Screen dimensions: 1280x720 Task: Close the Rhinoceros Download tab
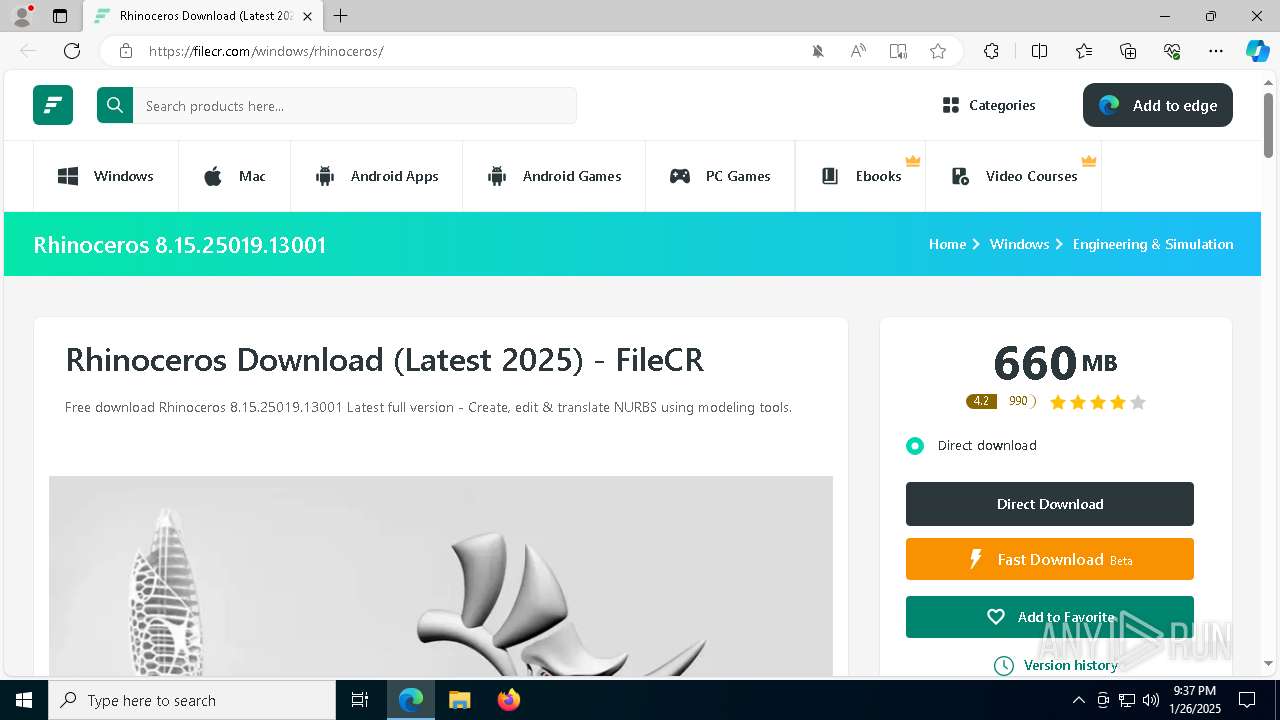[x=307, y=16]
